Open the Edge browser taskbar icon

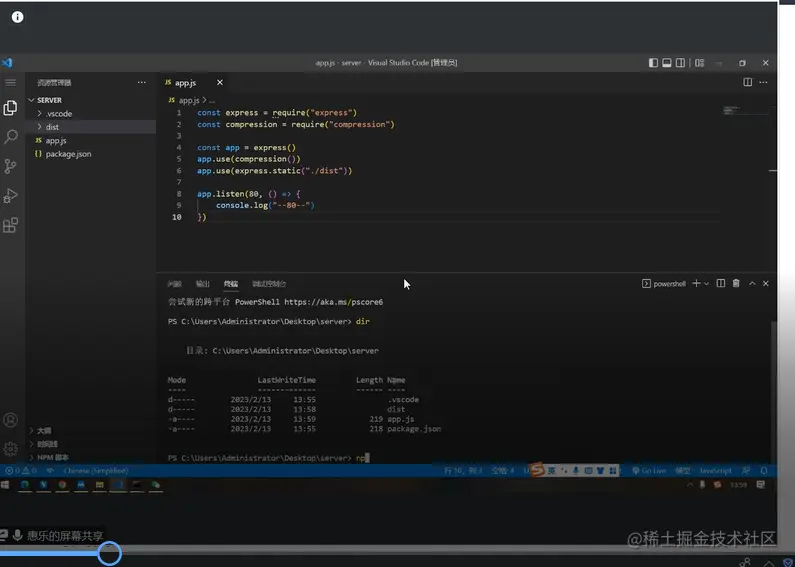click(x=24, y=485)
